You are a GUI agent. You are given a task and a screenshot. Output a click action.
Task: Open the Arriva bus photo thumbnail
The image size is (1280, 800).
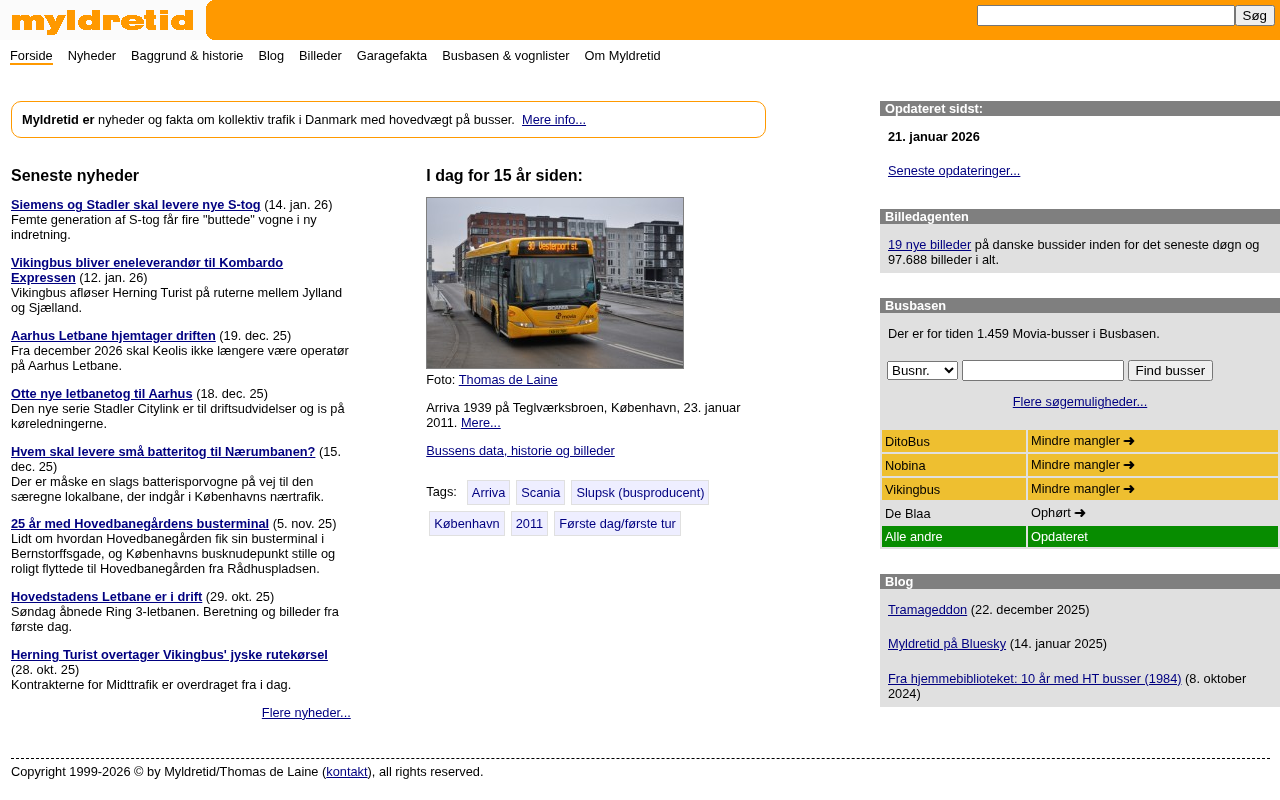click(x=555, y=283)
